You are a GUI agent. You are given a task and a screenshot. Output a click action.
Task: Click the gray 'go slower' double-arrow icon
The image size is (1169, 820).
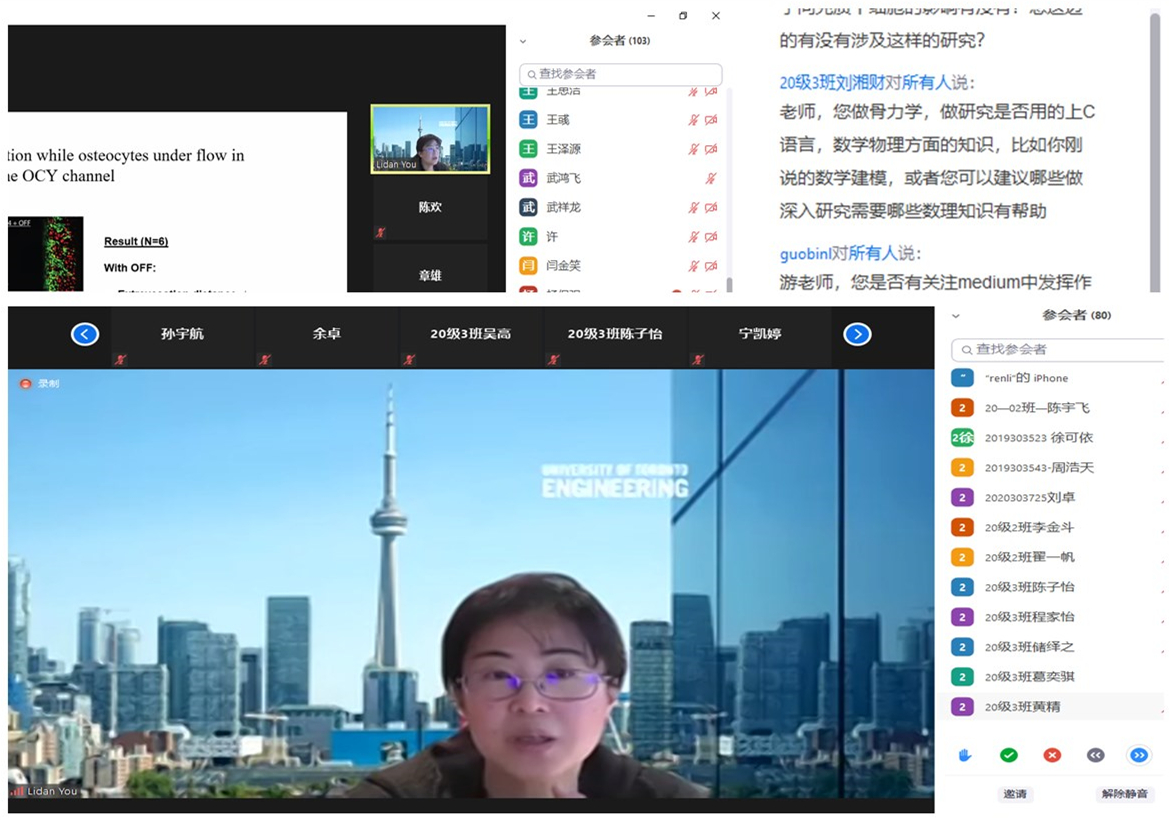(1095, 755)
